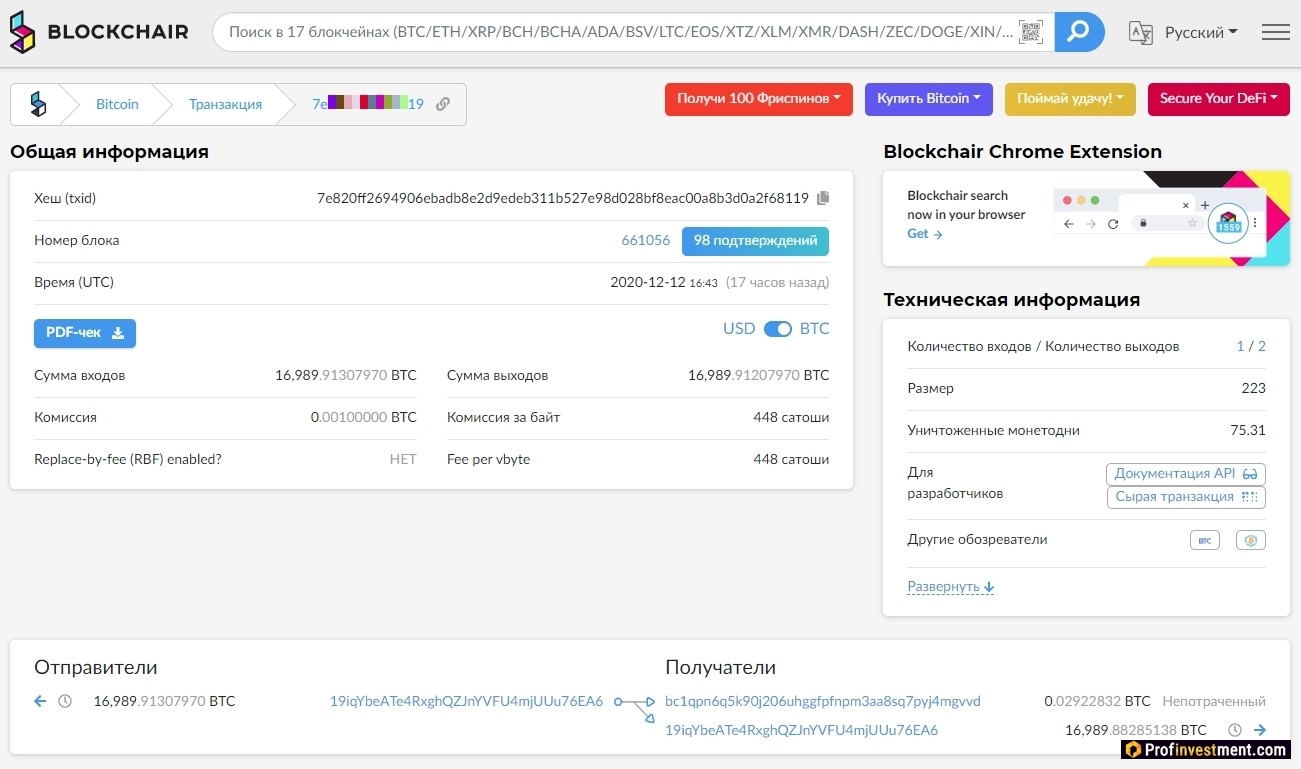Open recipient address 19iqYbeATe4RxghQZJnYVFU4mjUUu76EA6

[x=802, y=730]
